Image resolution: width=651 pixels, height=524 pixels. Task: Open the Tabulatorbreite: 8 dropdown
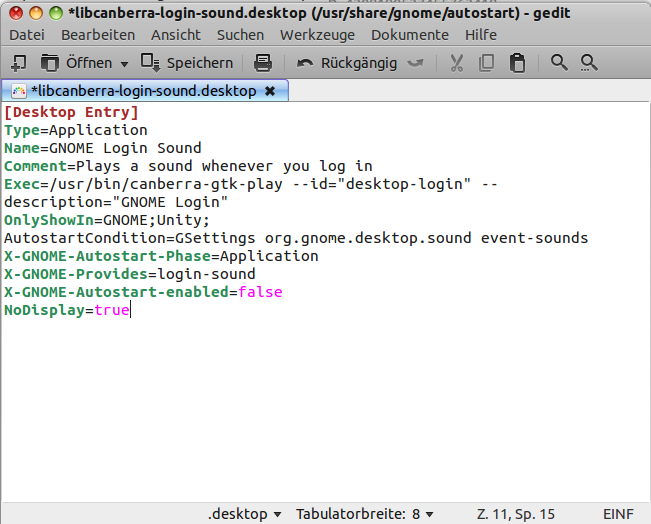coord(365,514)
